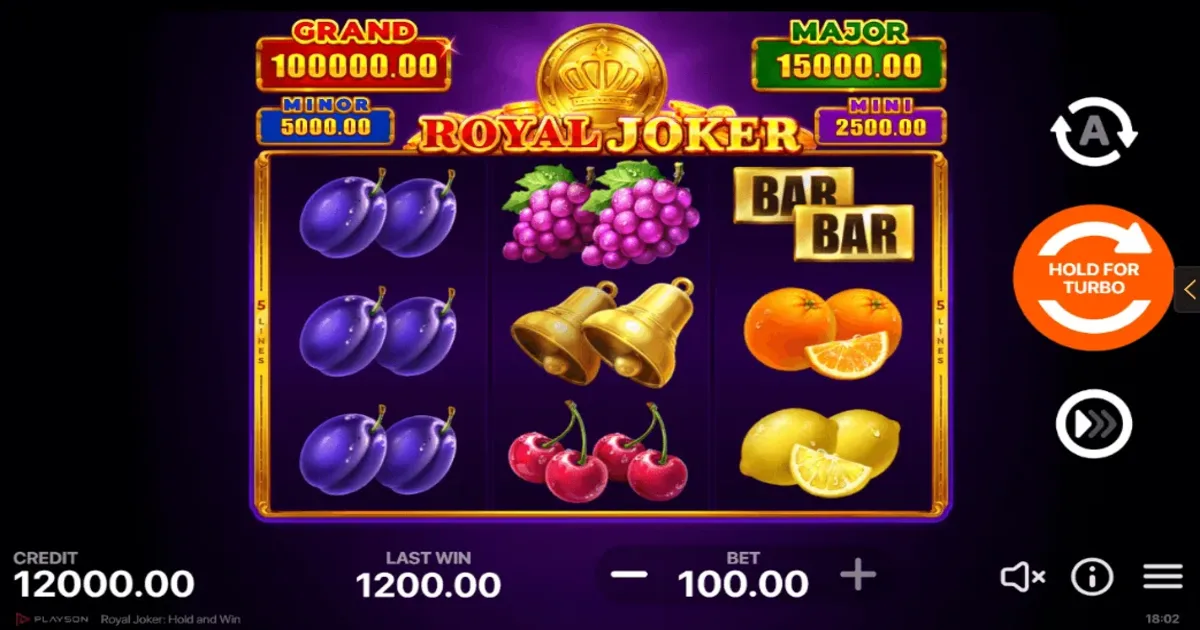Decrease the bet with the minus button

pyautogui.click(x=629, y=576)
